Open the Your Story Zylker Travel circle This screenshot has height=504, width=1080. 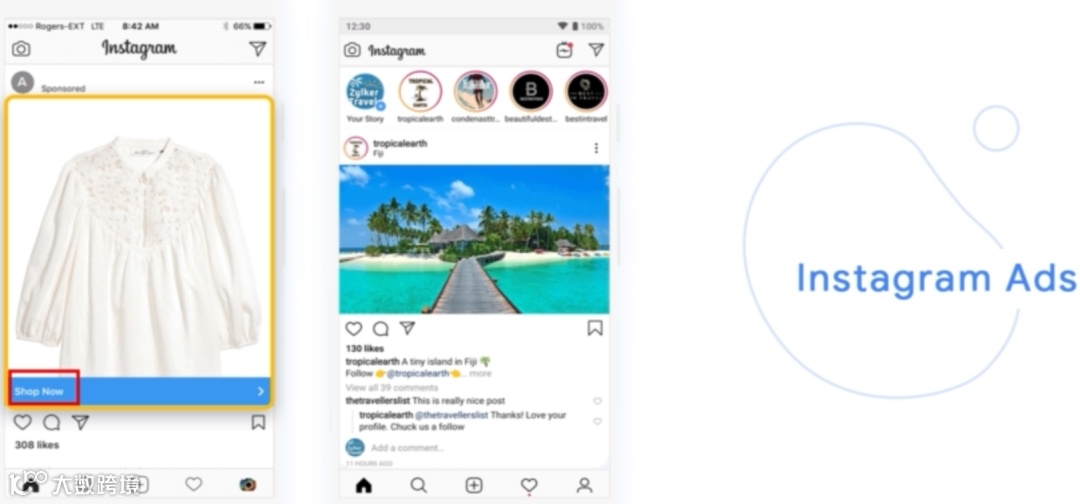pos(365,92)
